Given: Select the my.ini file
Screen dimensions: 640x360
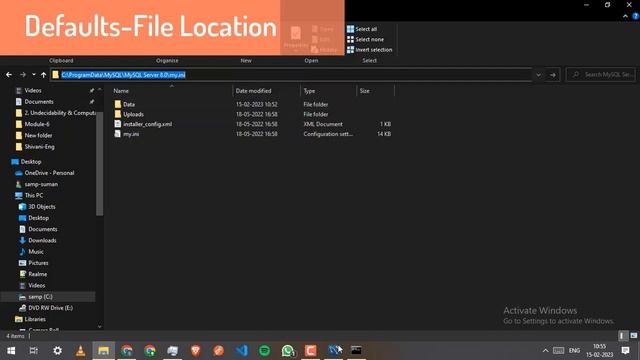Looking at the screenshot, I should (131, 134).
